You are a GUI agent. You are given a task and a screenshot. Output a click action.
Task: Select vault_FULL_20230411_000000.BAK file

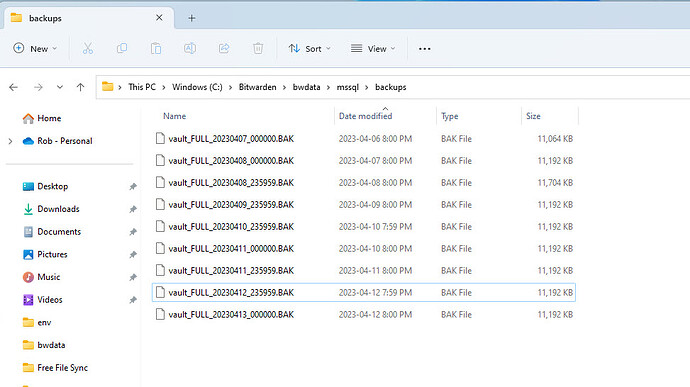point(364,249)
